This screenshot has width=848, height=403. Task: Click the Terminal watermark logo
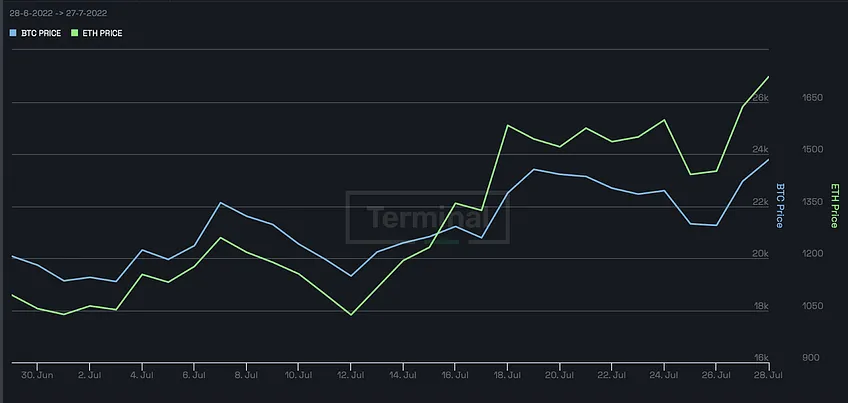pyautogui.click(x=427, y=217)
